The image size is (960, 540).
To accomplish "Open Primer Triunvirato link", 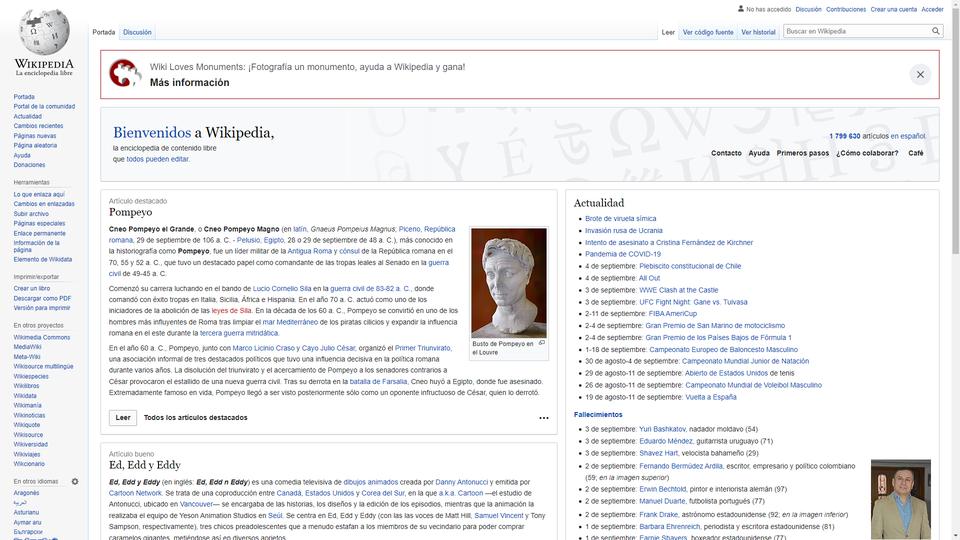I will click(422, 348).
